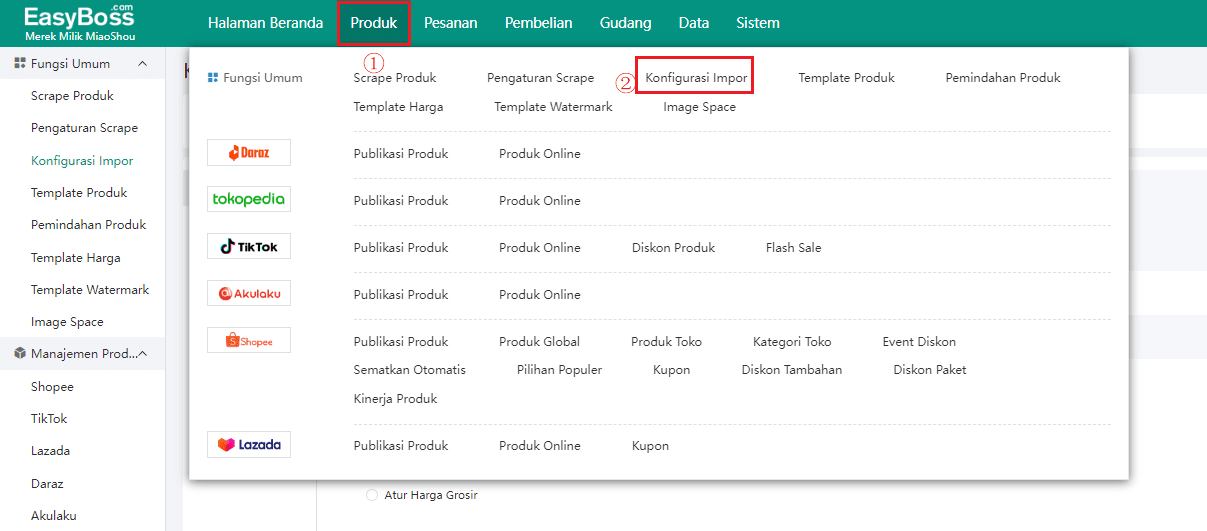This screenshot has width=1207, height=531.
Task: Collapse the Manajemen Produk sidebar section
Action: coord(142,354)
